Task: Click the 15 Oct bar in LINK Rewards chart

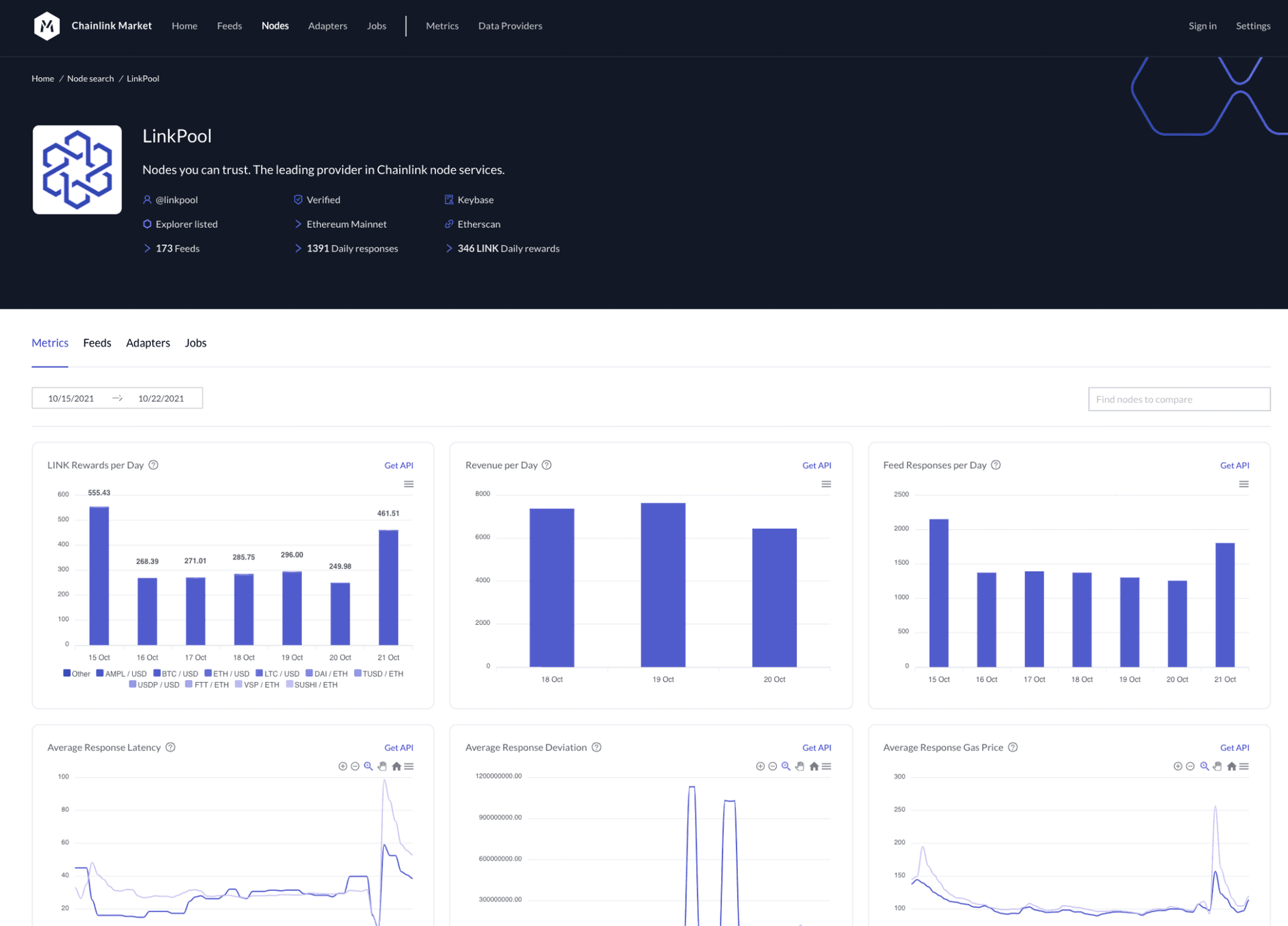Action: [99, 575]
